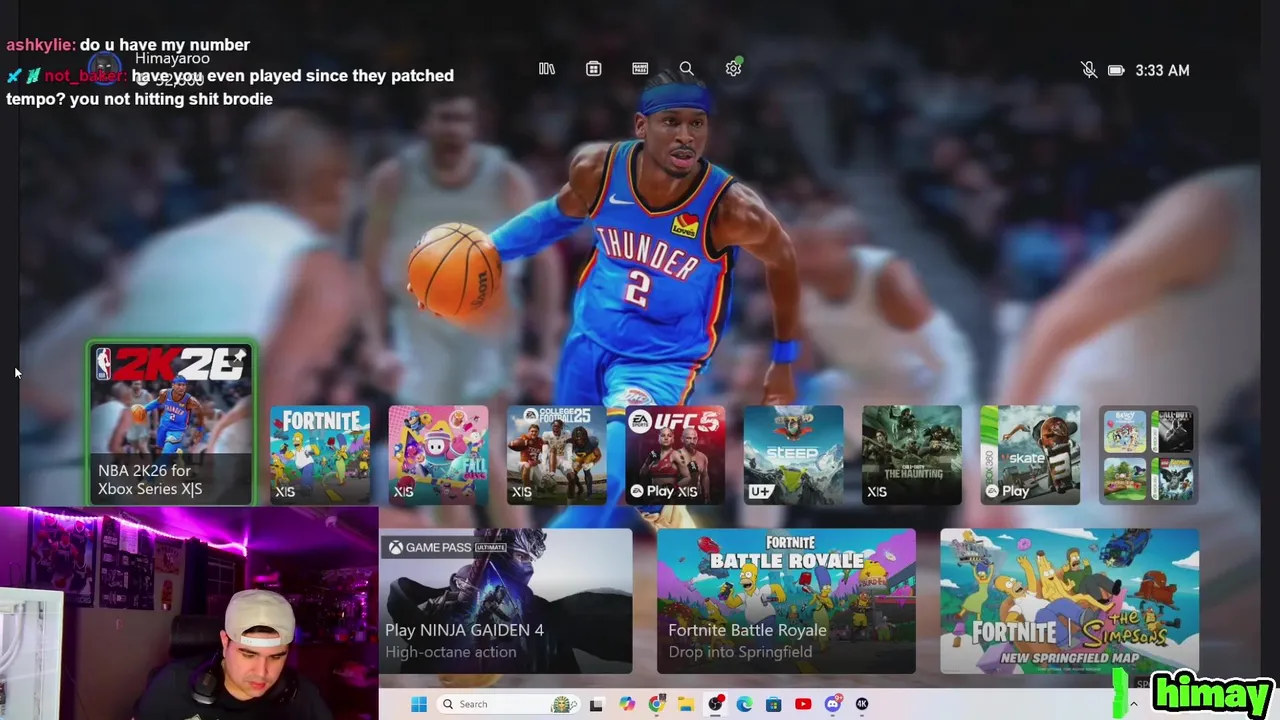Open the 4K capture app taskbar icon
Image resolution: width=1280 pixels, height=720 pixels.
[x=862, y=704]
